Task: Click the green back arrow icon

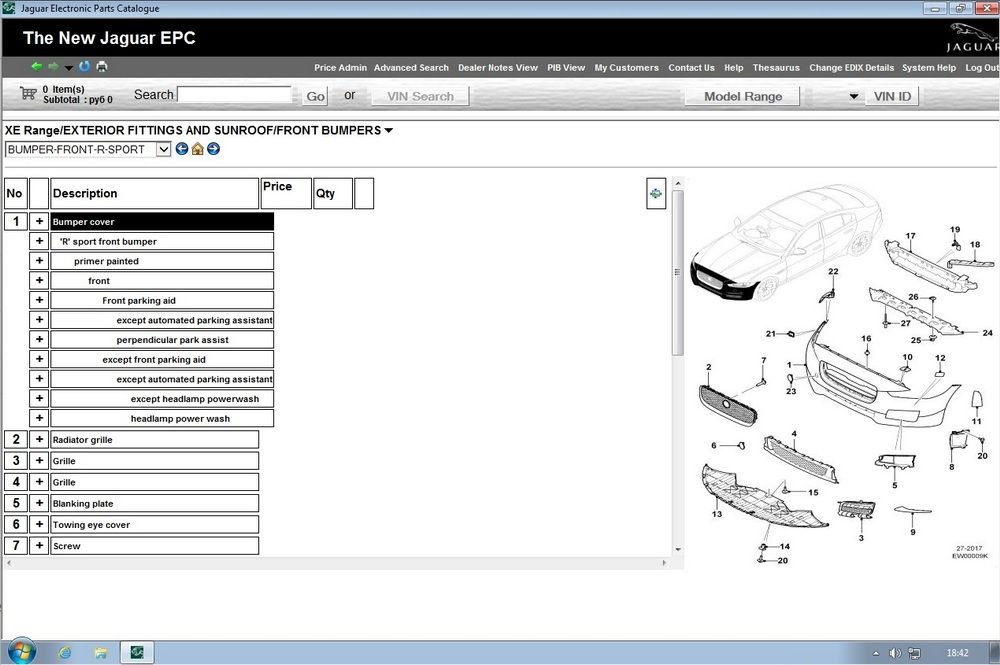Action: point(36,66)
